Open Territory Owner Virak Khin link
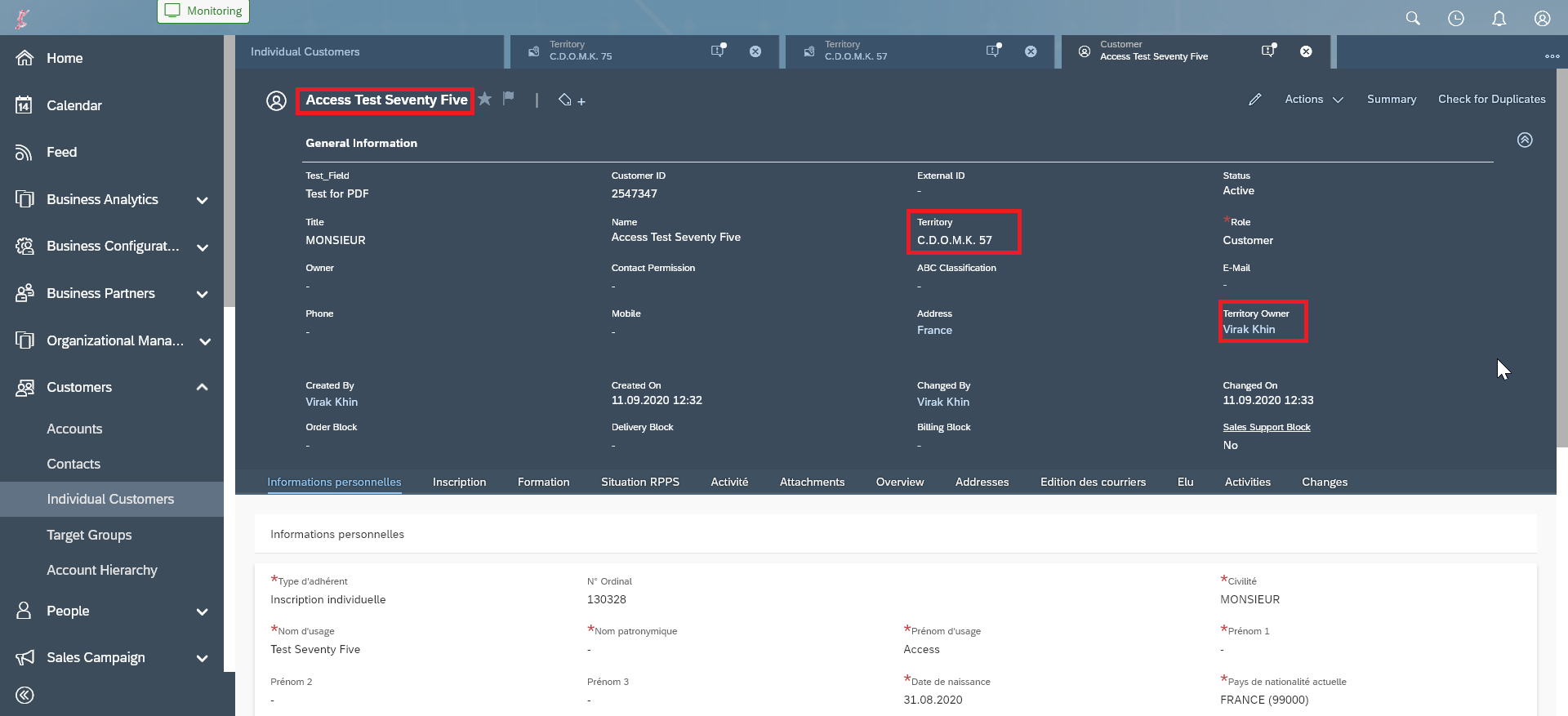 pos(1249,330)
